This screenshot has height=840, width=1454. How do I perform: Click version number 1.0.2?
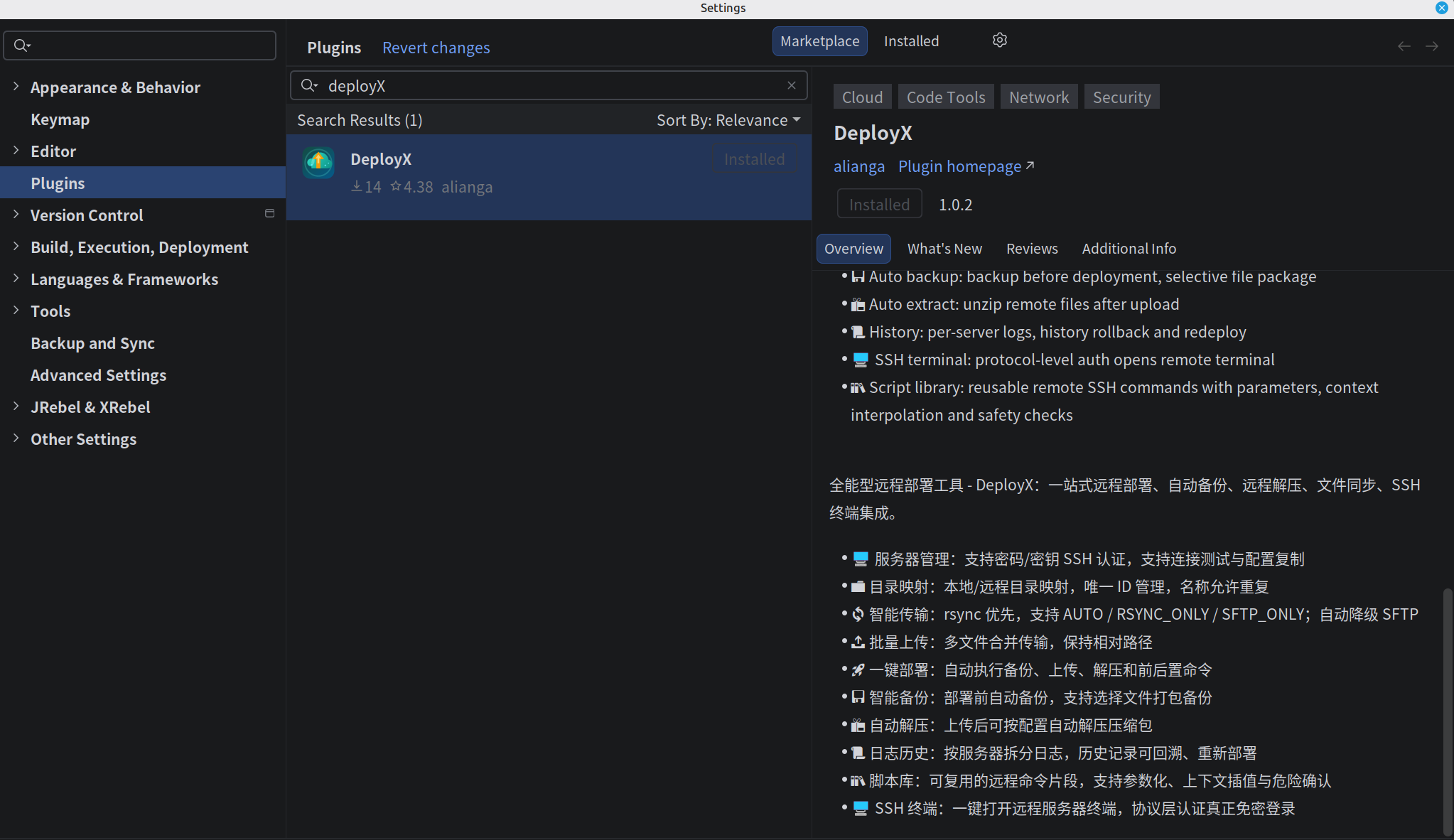click(956, 205)
